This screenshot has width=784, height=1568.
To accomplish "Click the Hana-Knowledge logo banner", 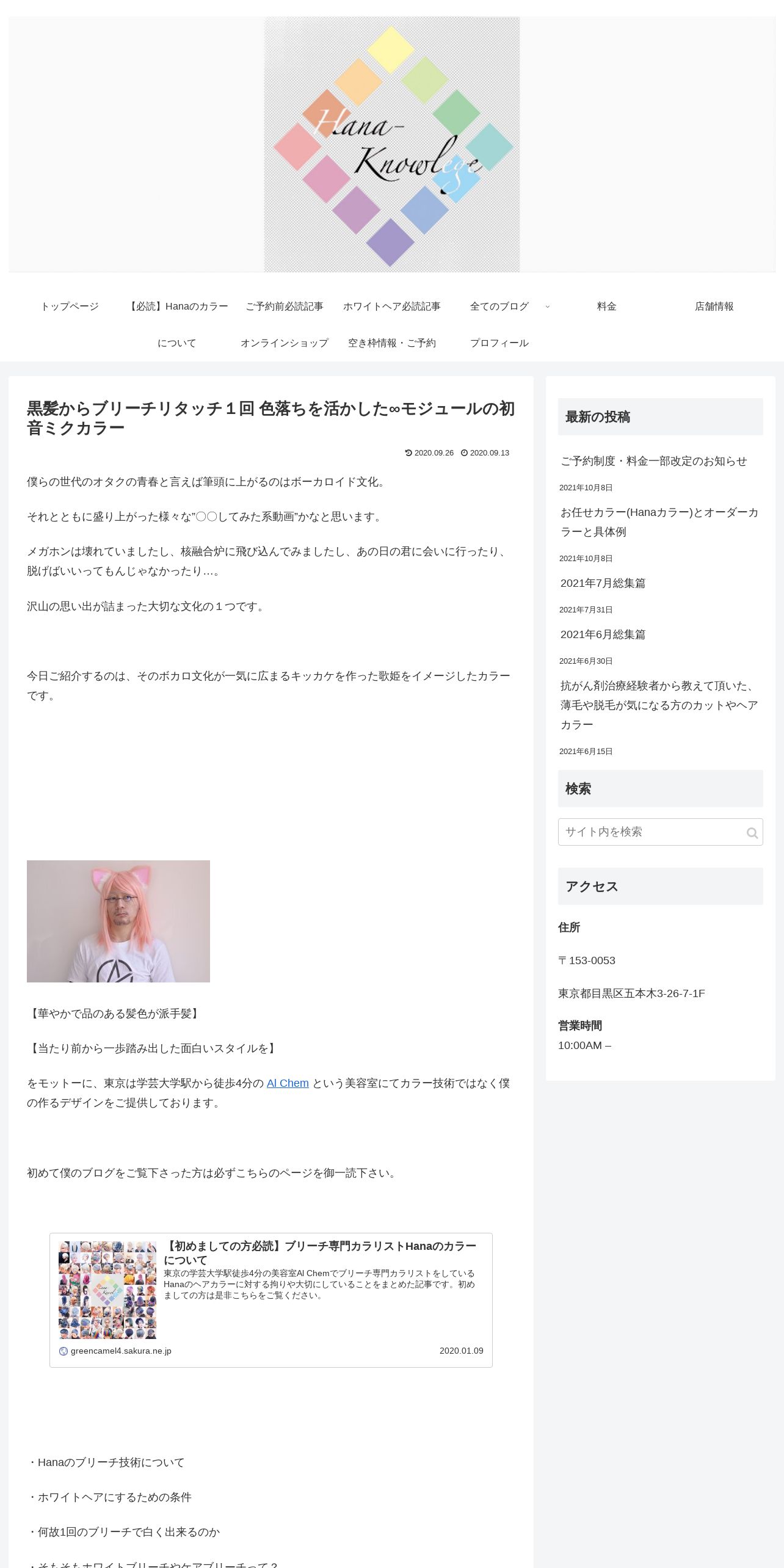I will tap(392, 144).
